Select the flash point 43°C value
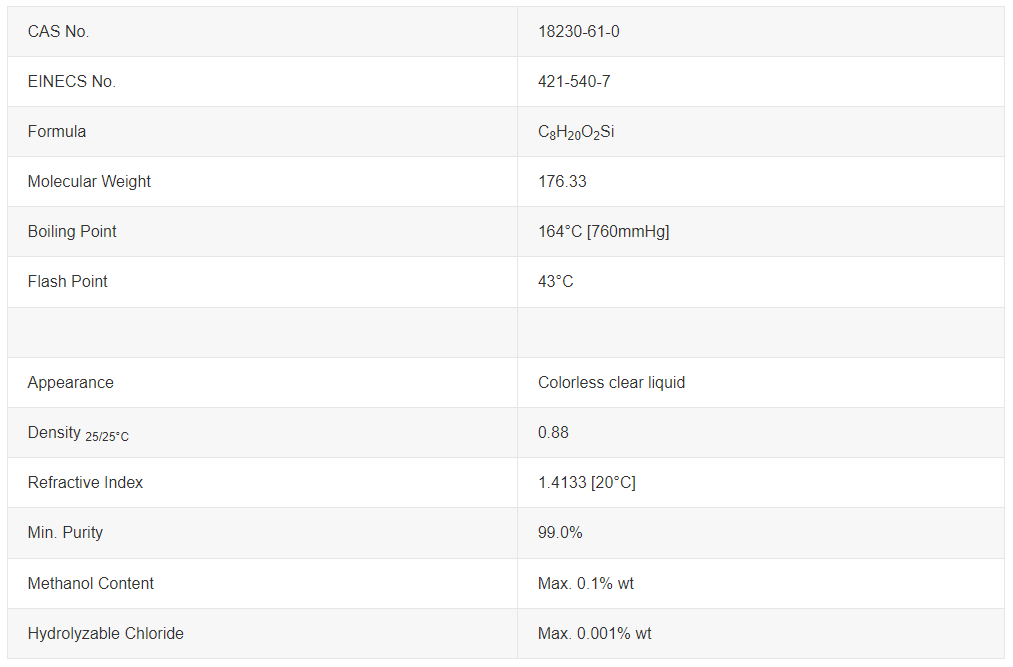The image size is (1013, 667). tap(556, 282)
